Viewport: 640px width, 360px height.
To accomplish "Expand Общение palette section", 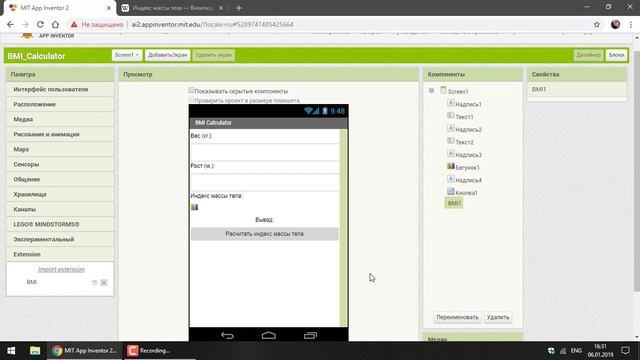I will coord(60,180).
